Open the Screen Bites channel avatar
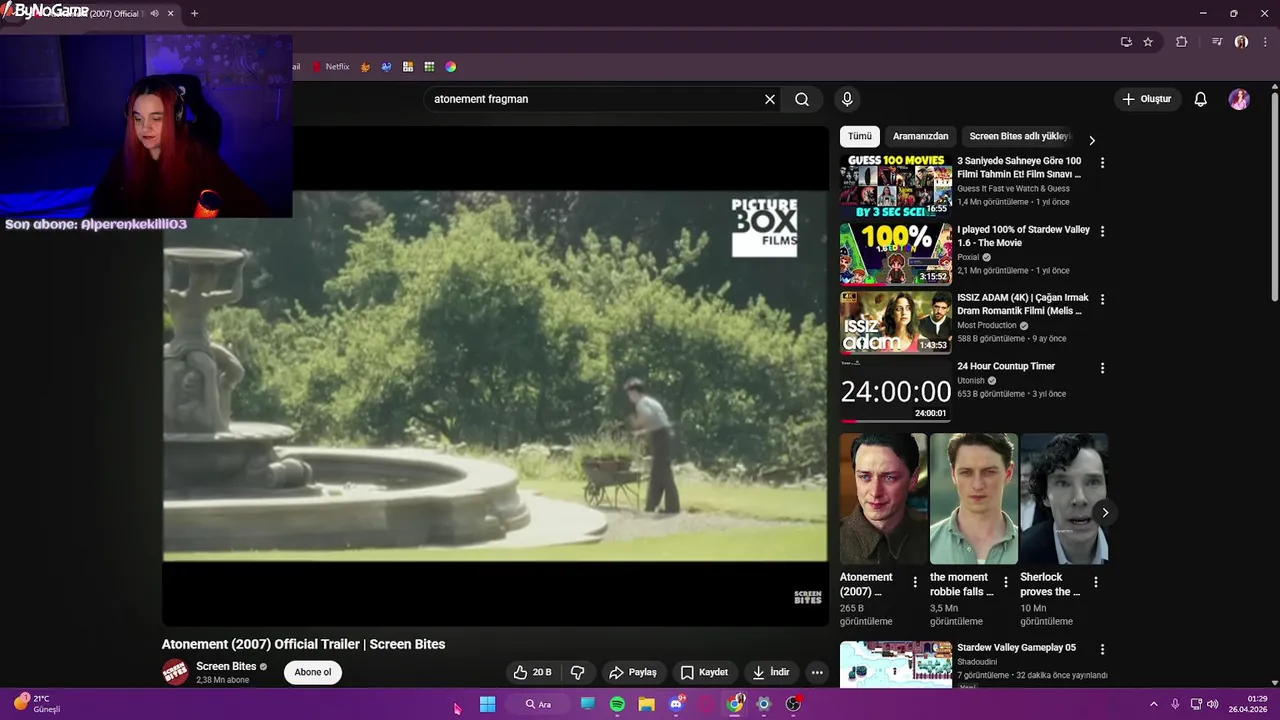The image size is (1280, 720). (175, 672)
